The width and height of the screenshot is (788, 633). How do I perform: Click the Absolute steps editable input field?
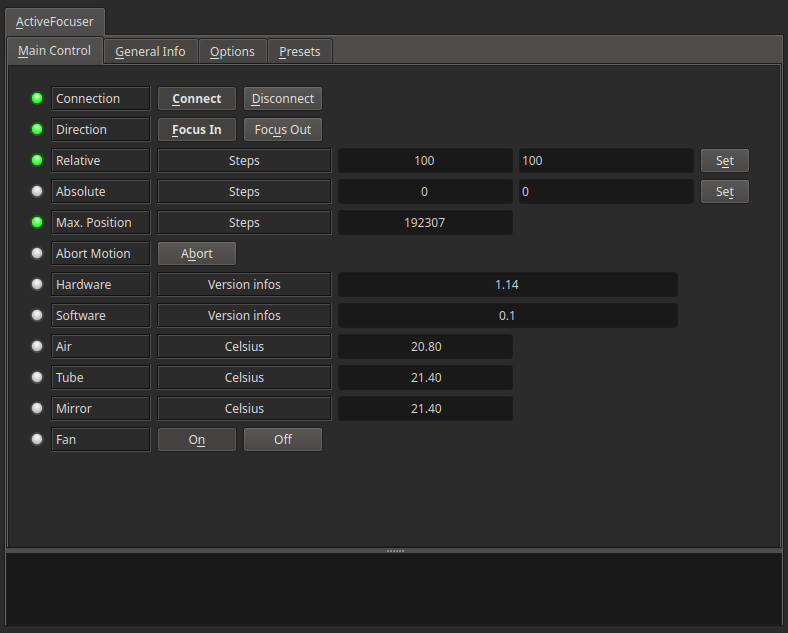coord(606,191)
